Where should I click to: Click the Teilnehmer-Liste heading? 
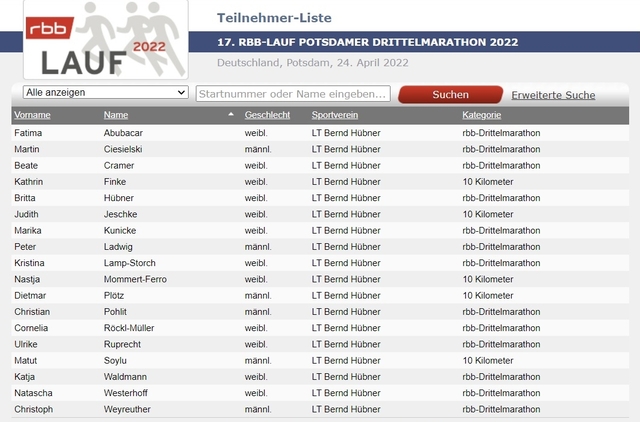pyautogui.click(x=274, y=18)
